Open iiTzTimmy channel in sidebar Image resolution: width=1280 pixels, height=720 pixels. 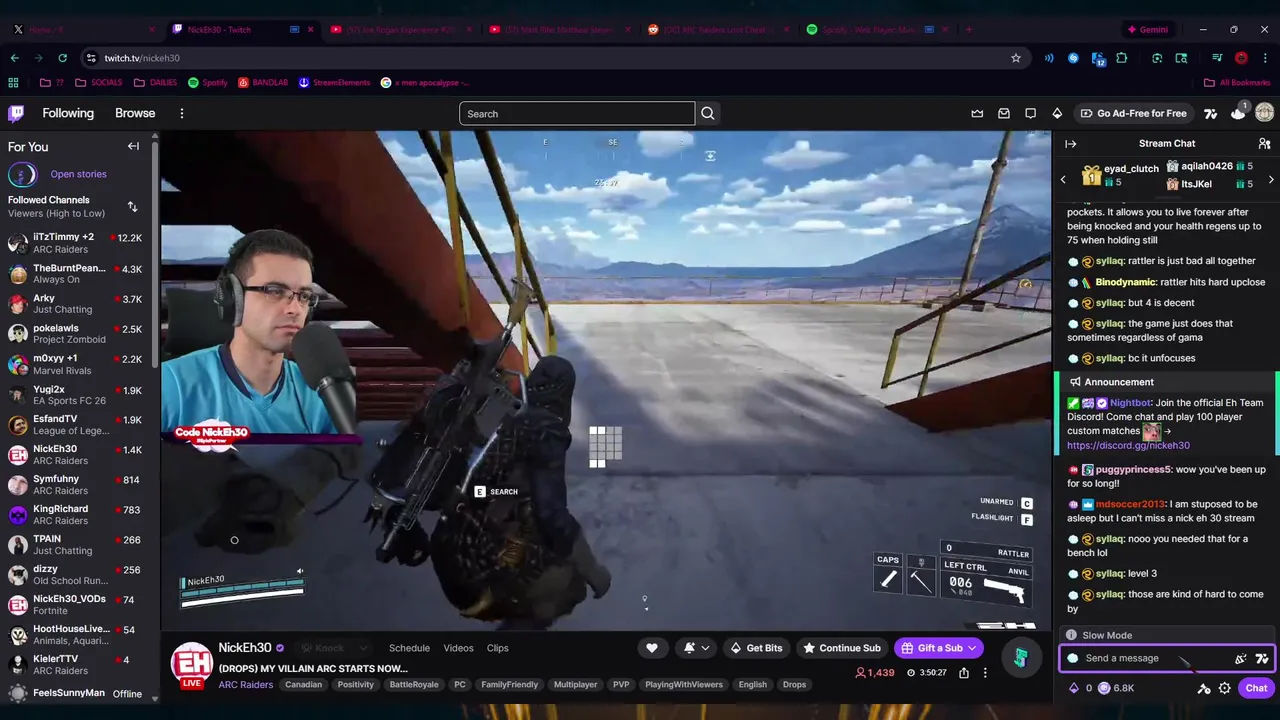point(76,243)
